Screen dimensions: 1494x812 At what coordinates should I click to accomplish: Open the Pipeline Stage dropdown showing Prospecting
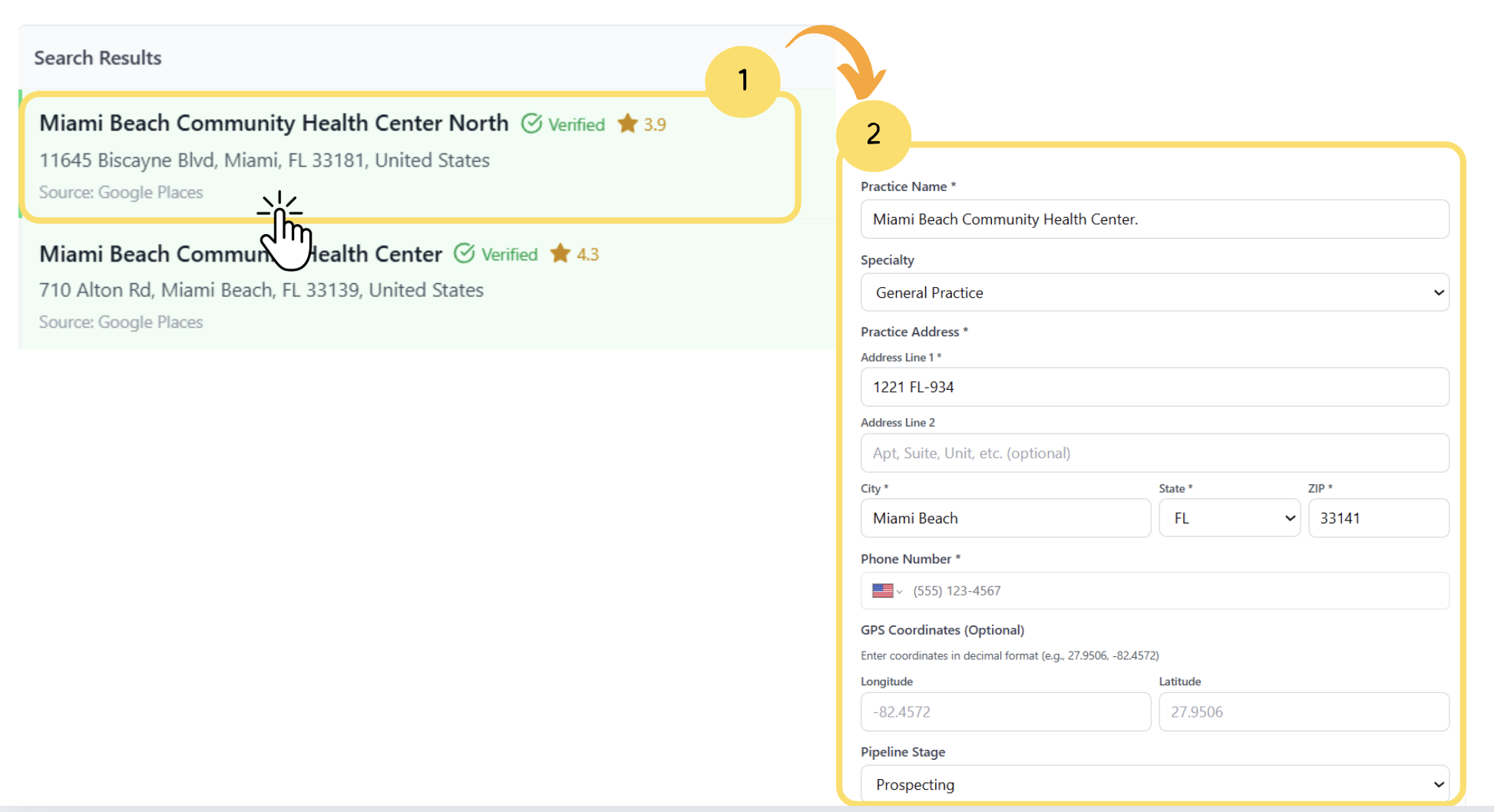click(x=1154, y=784)
